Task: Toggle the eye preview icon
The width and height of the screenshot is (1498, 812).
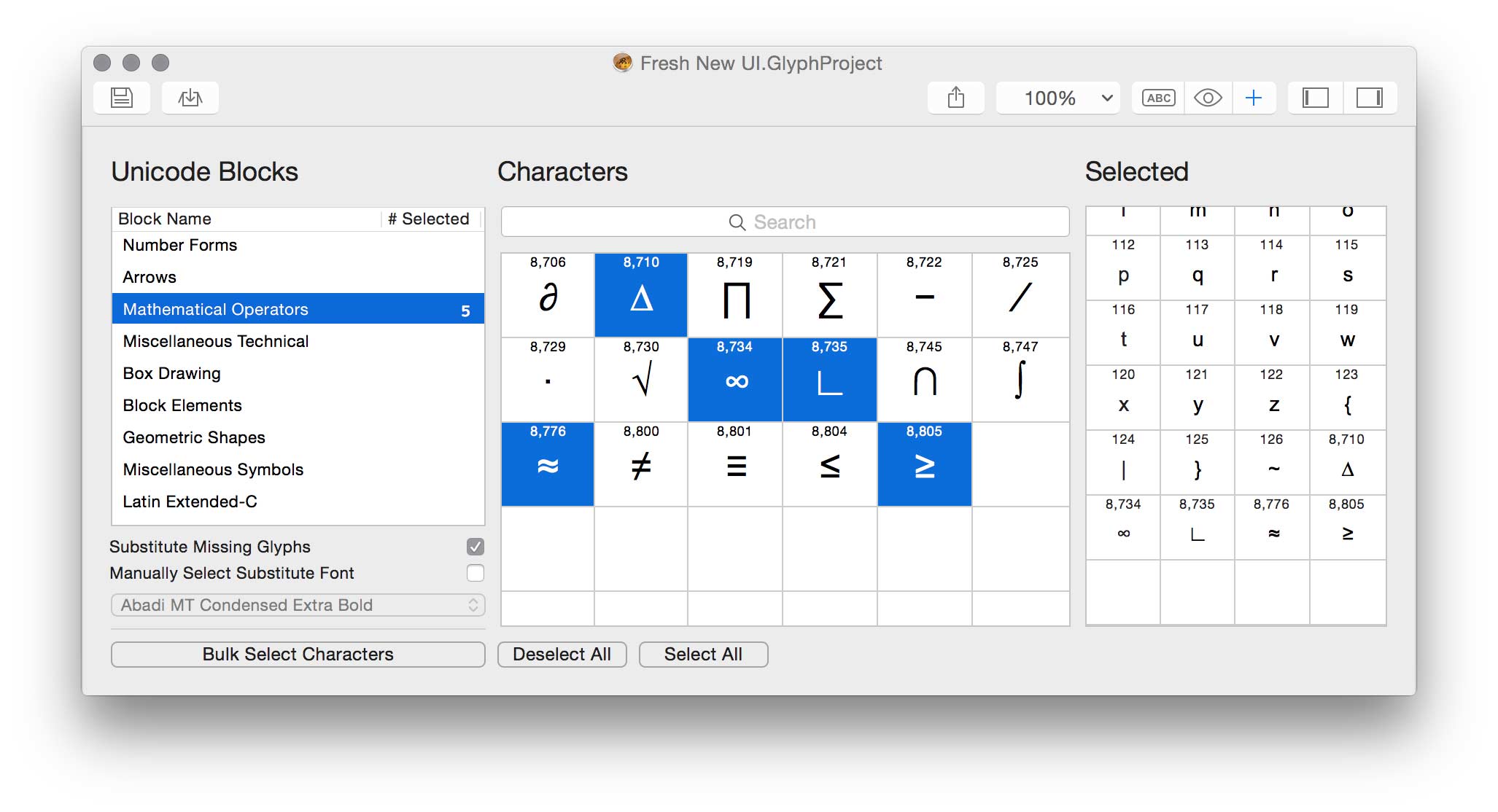Action: pos(1208,98)
